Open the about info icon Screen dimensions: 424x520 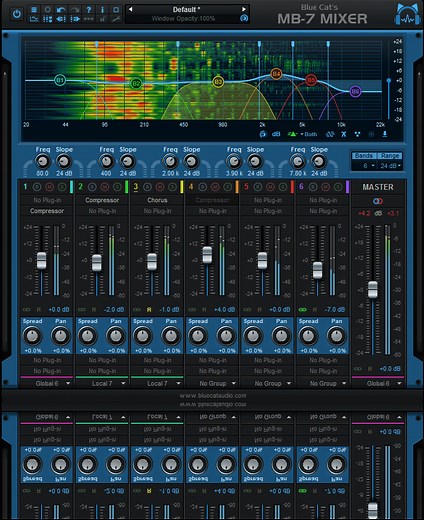102,9
